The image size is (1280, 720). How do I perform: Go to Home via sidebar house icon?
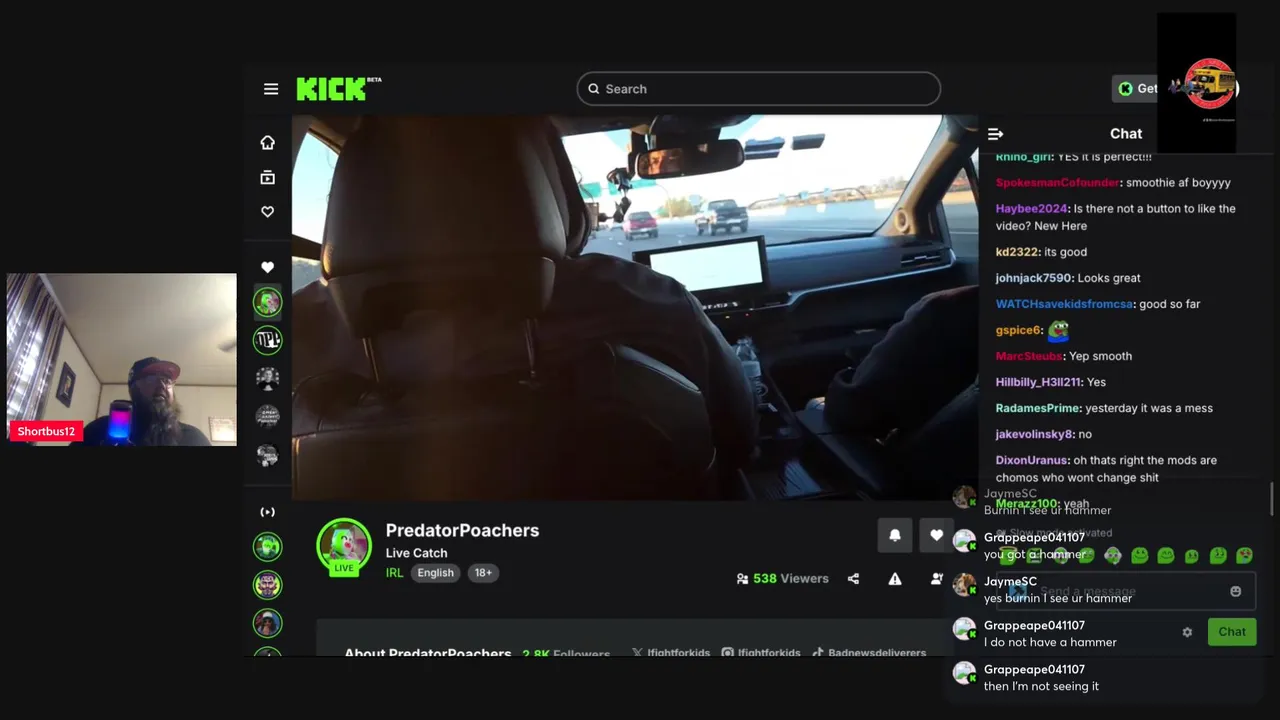(267, 142)
